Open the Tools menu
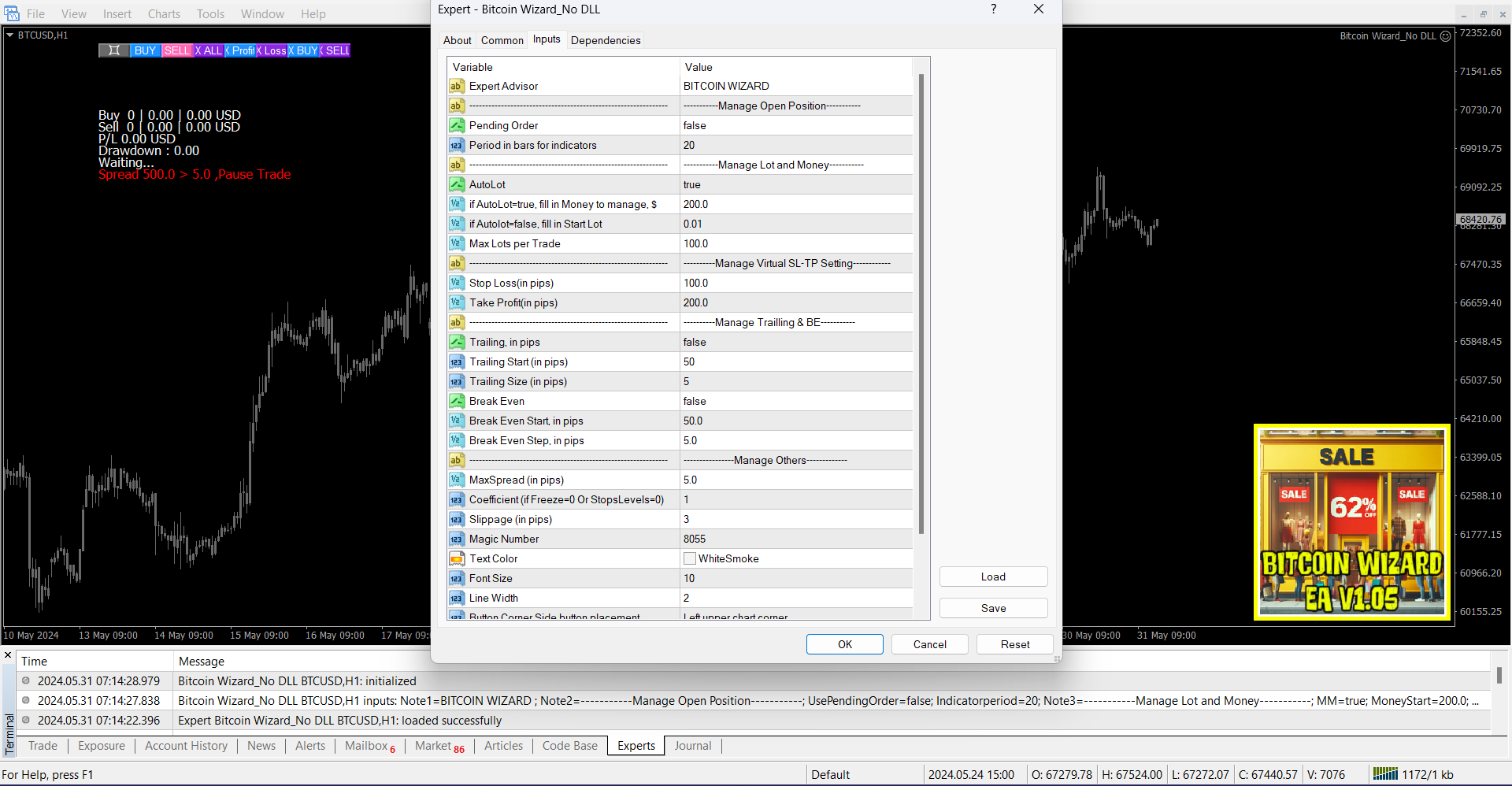The width and height of the screenshot is (1512, 786). [x=210, y=13]
